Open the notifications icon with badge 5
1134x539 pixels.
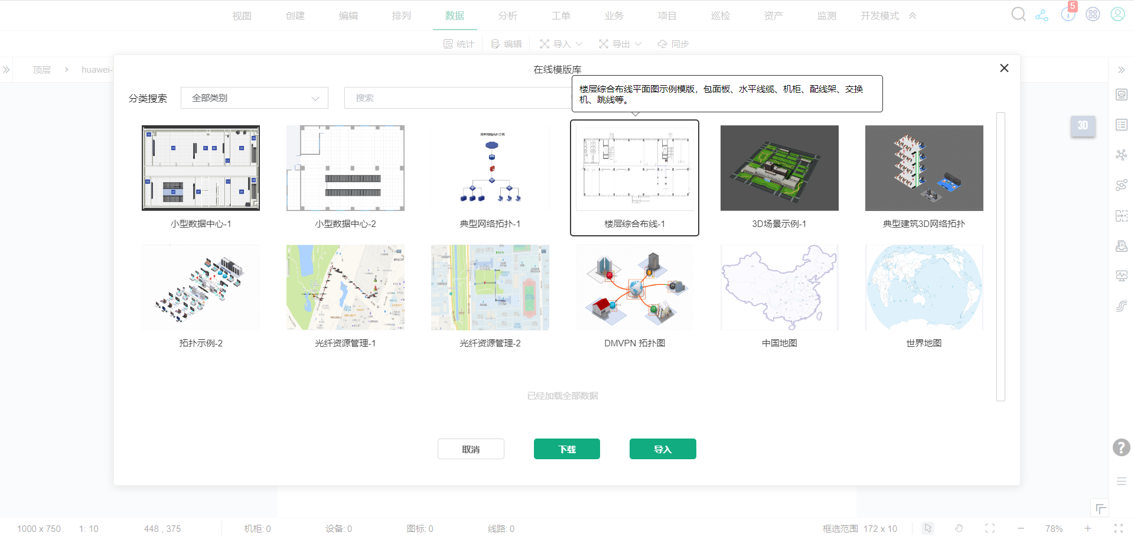1068,14
